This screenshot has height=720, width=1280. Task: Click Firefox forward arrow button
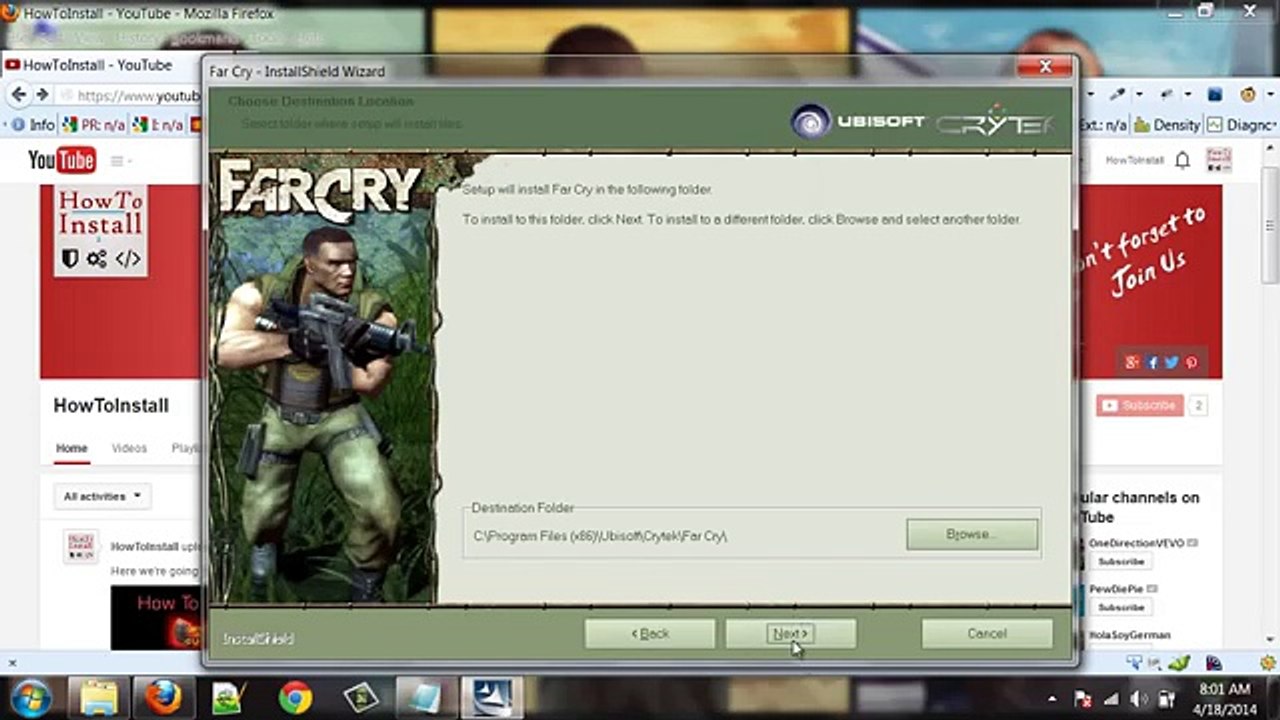click(x=42, y=95)
